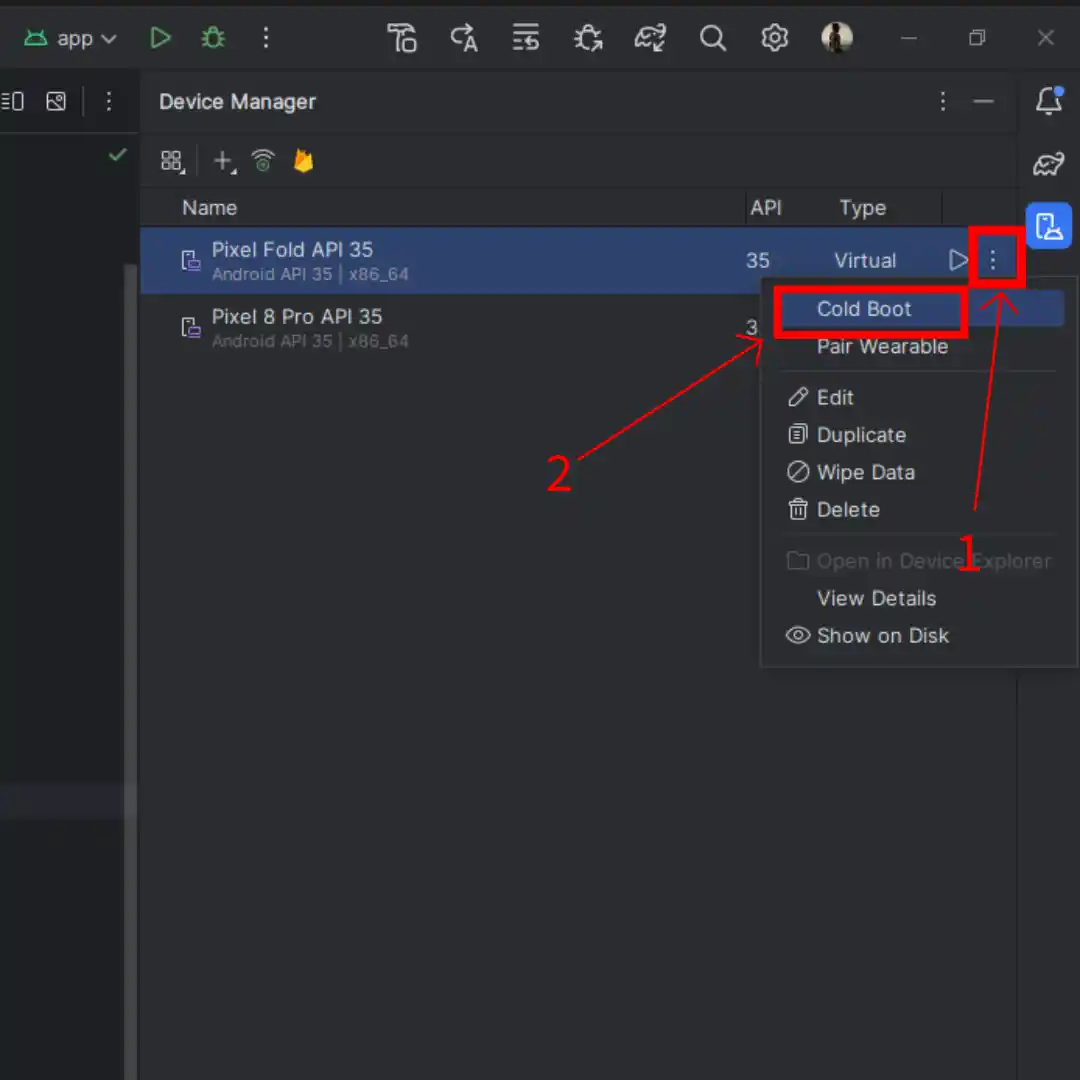Debug the app with the bug icon
1080x1080 pixels.
213,38
